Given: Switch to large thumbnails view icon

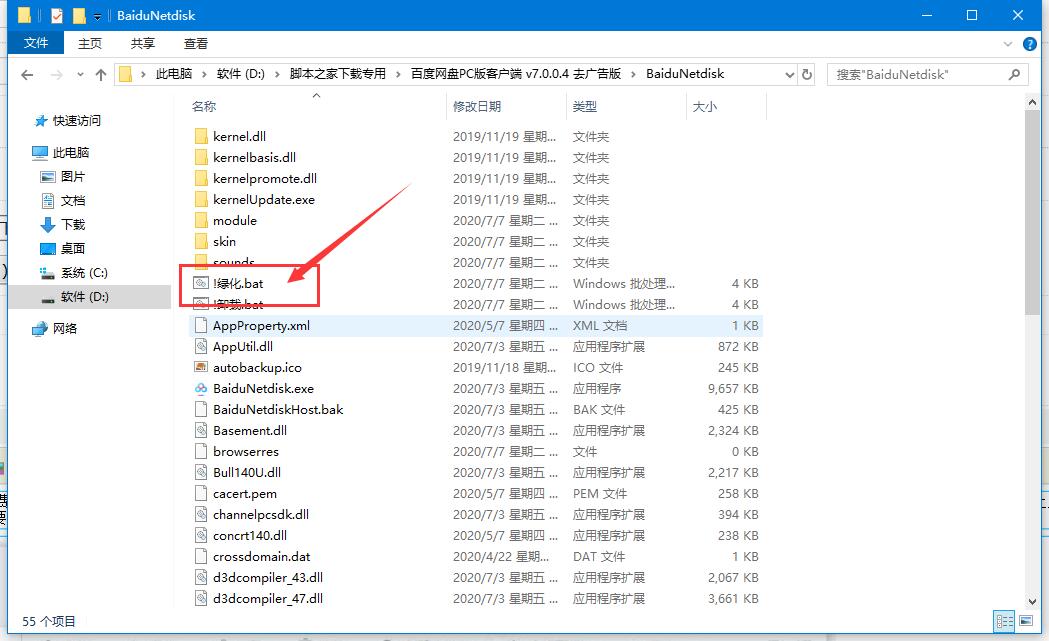Looking at the screenshot, I should [x=1026, y=621].
